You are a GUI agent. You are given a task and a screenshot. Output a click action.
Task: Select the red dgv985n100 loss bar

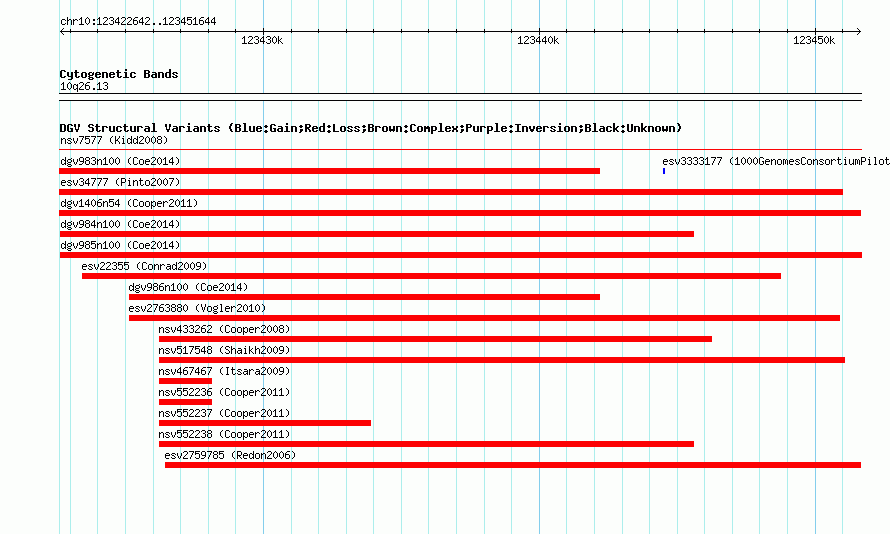pos(461,255)
